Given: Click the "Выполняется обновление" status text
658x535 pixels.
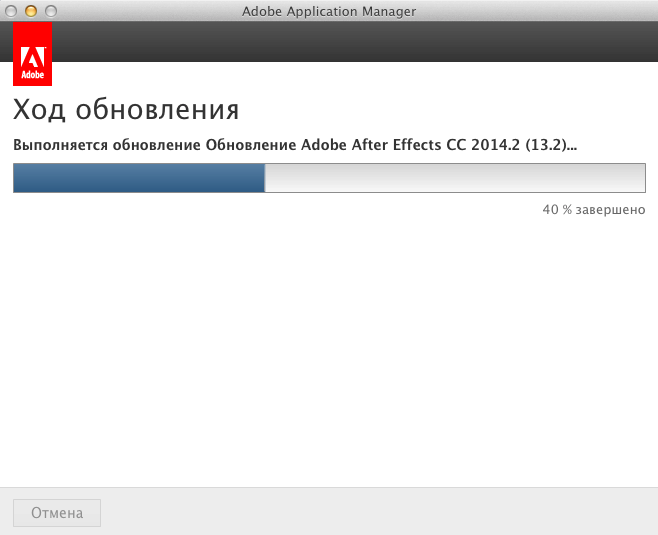Looking at the screenshot, I should tap(107, 144).
